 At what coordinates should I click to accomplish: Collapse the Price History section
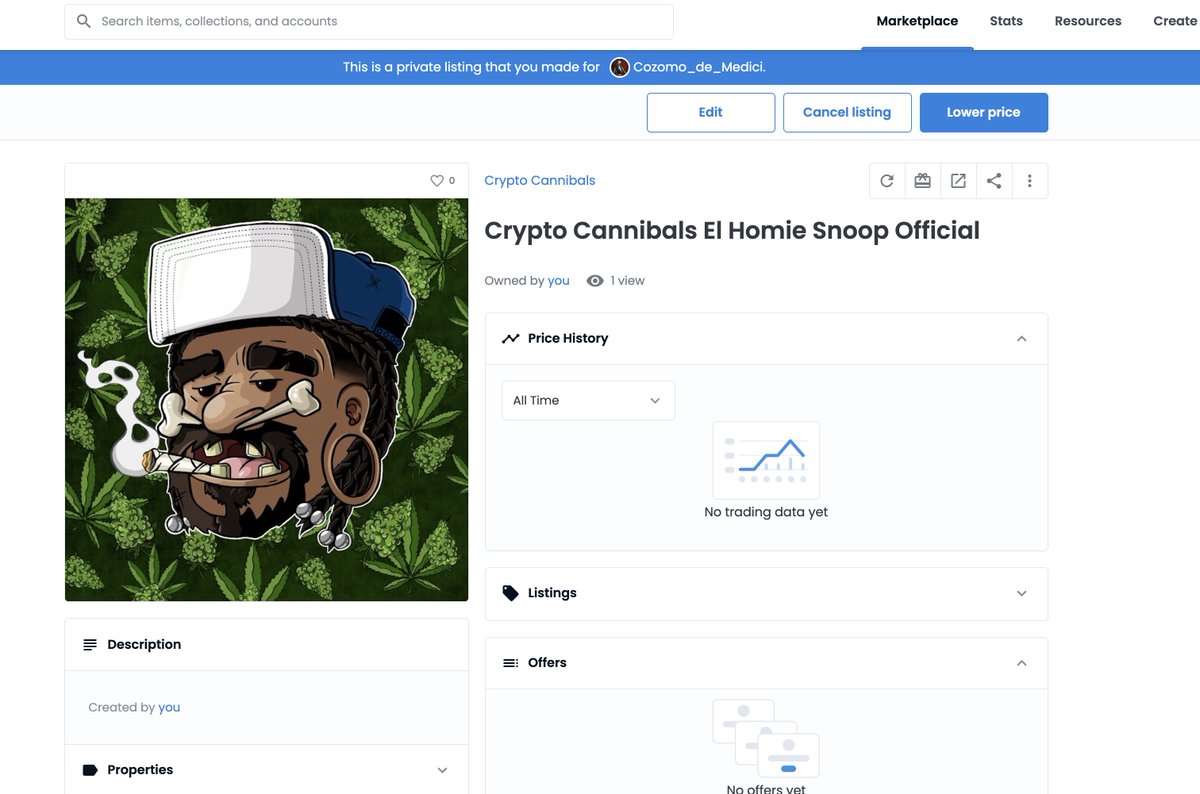tap(1022, 339)
